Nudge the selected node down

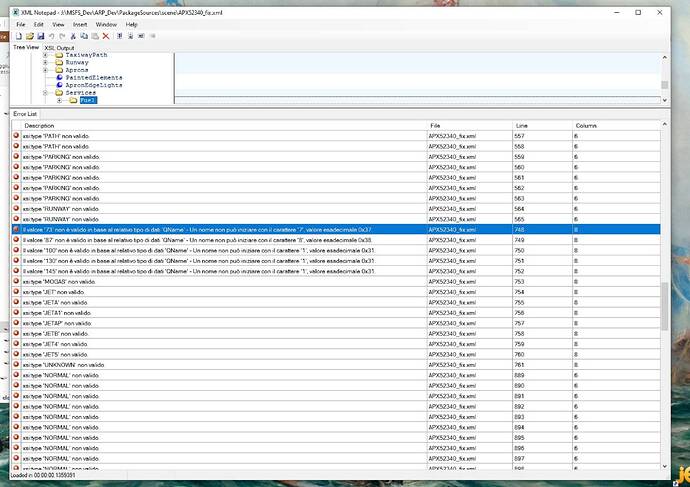point(130,36)
